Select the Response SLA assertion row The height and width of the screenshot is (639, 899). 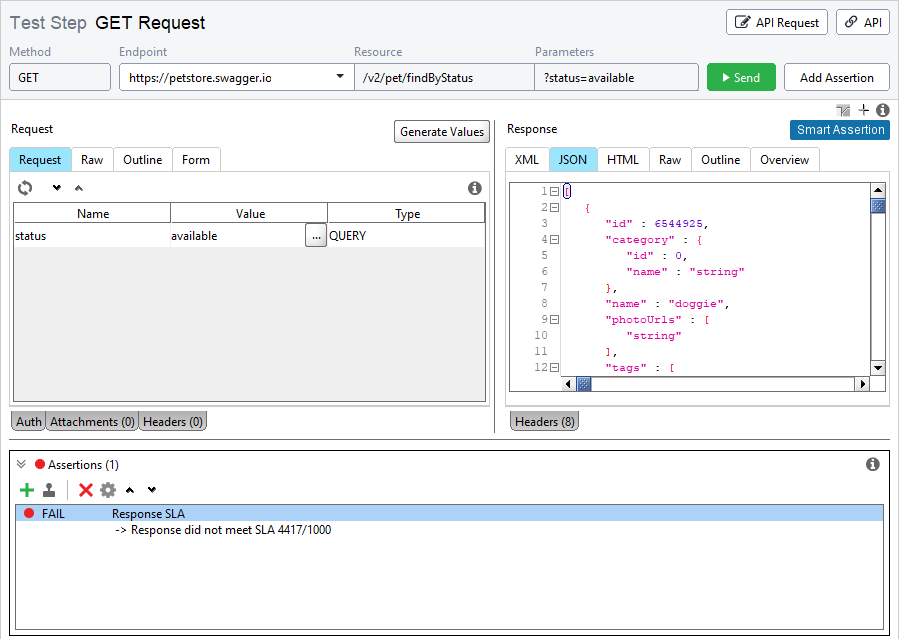450,513
